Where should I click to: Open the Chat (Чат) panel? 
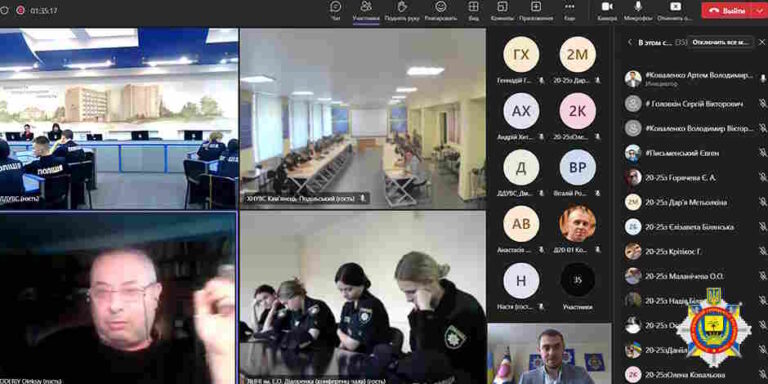tap(336, 11)
